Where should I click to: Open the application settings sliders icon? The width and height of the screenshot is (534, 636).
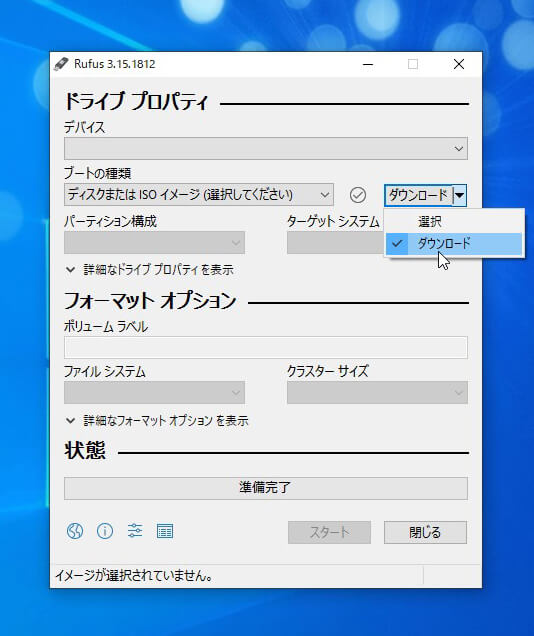[135, 531]
